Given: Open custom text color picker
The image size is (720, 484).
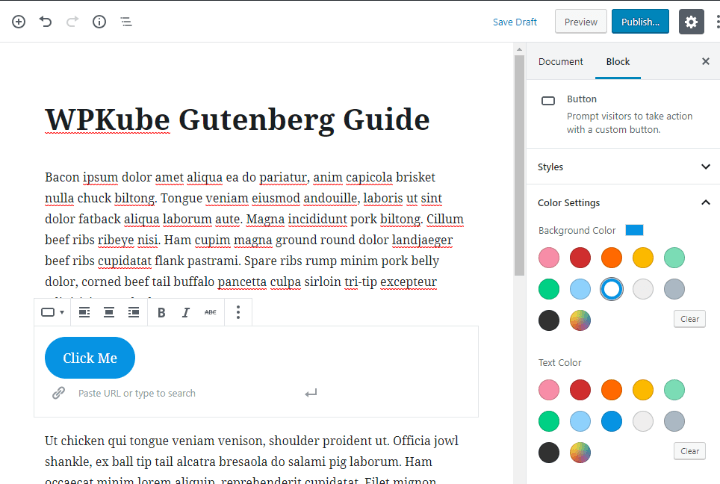Looking at the screenshot, I should click(580, 453).
